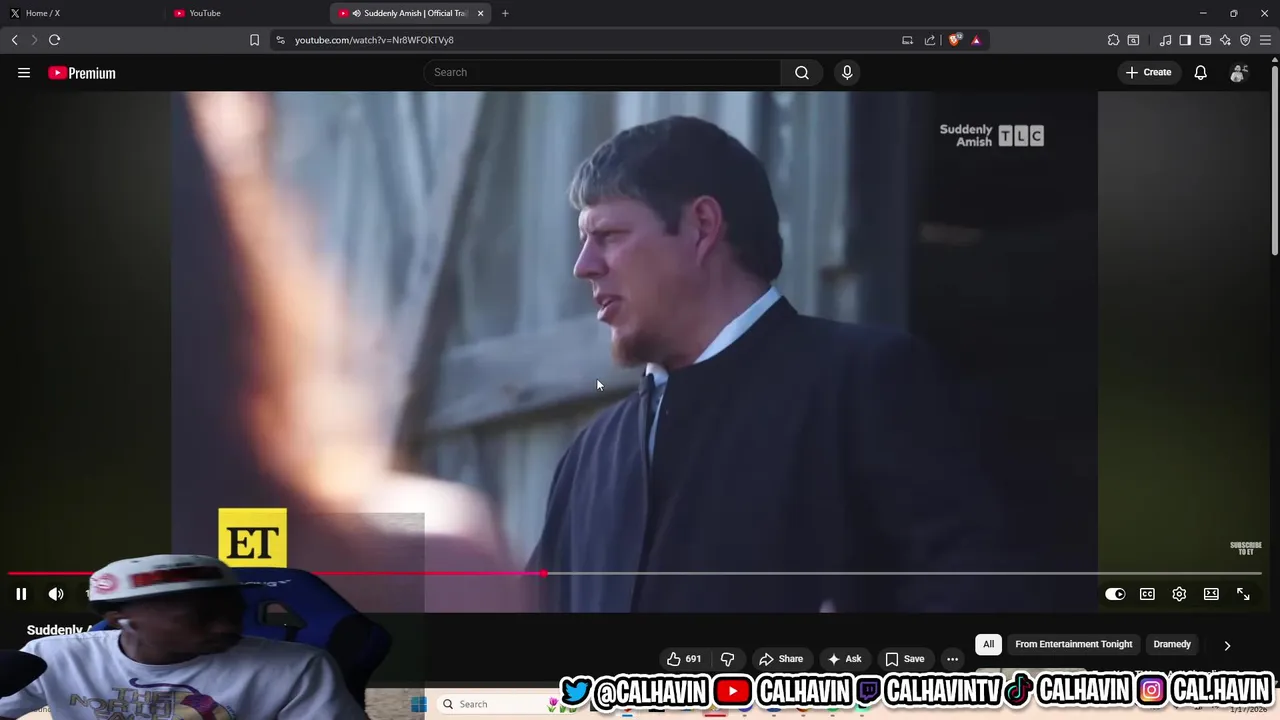Click the address bar URL

374,40
